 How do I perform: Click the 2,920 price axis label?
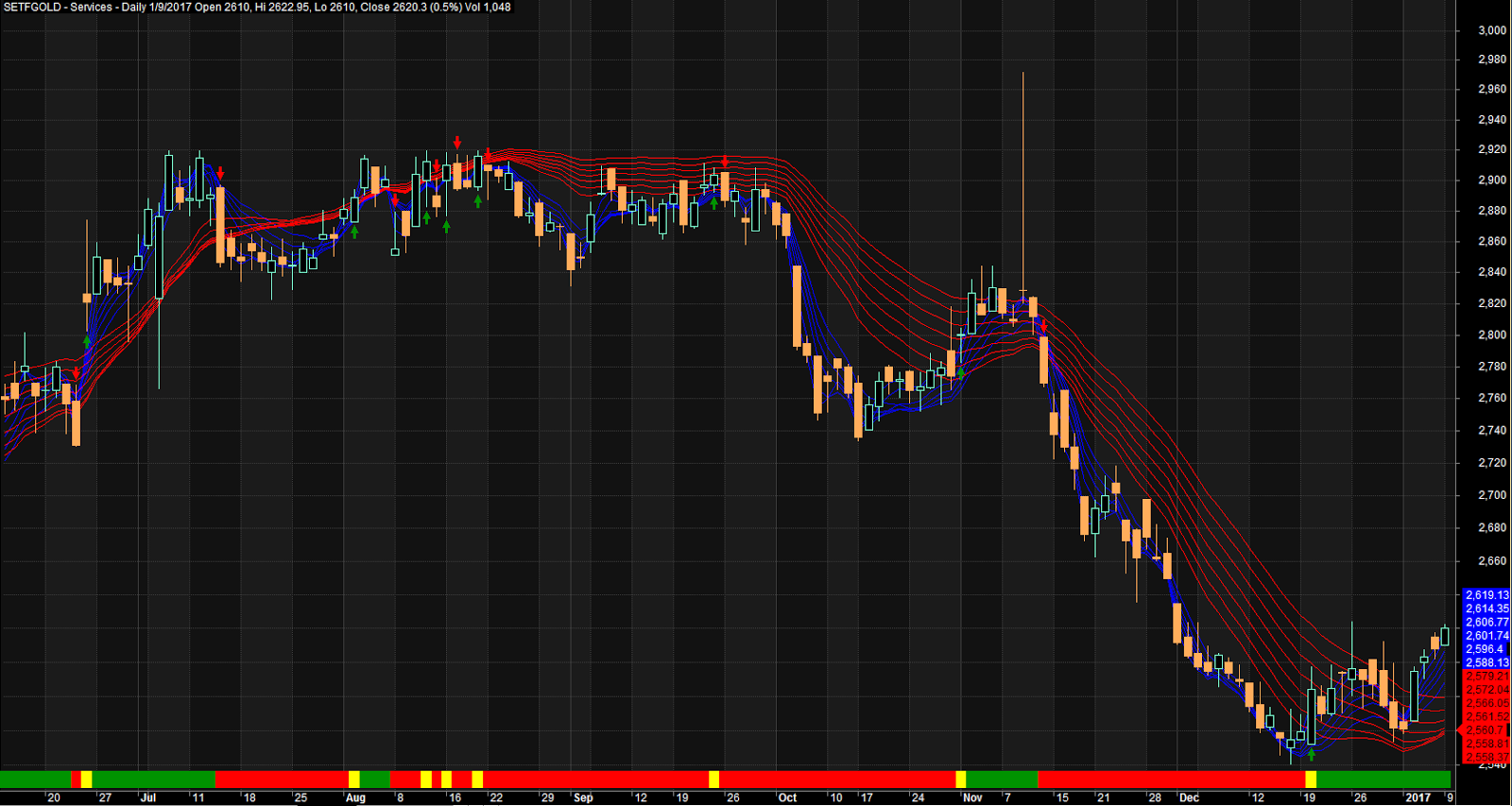[1492, 150]
